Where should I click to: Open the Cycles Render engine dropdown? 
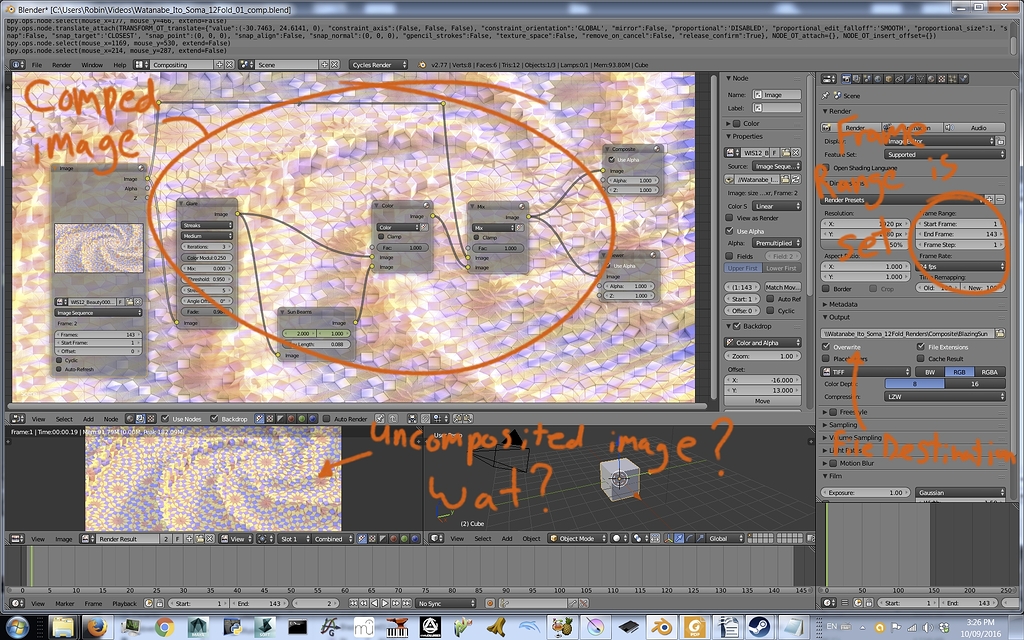pos(379,65)
